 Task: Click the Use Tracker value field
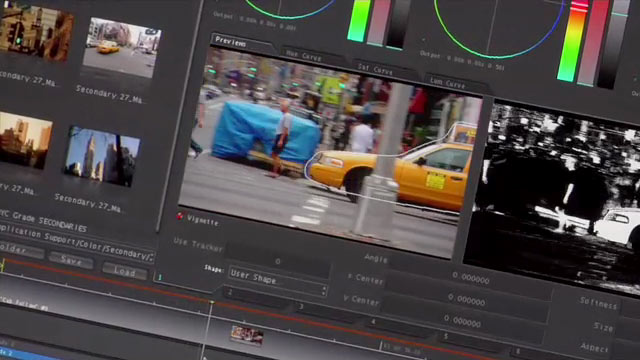pos(278,261)
